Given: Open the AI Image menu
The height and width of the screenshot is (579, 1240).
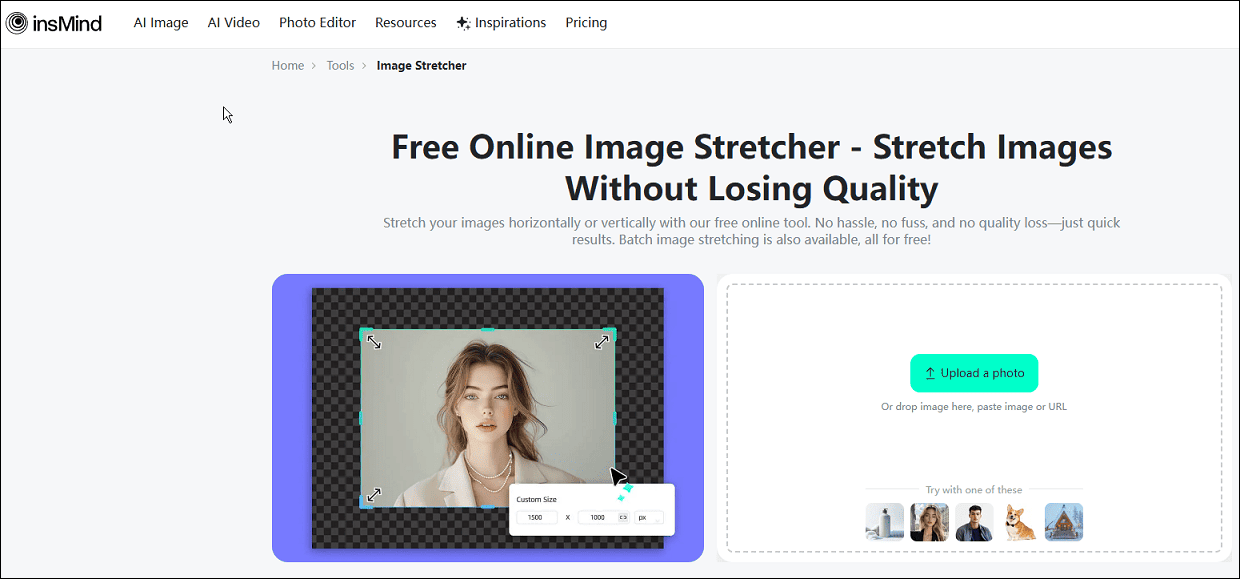Looking at the screenshot, I should coord(161,22).
